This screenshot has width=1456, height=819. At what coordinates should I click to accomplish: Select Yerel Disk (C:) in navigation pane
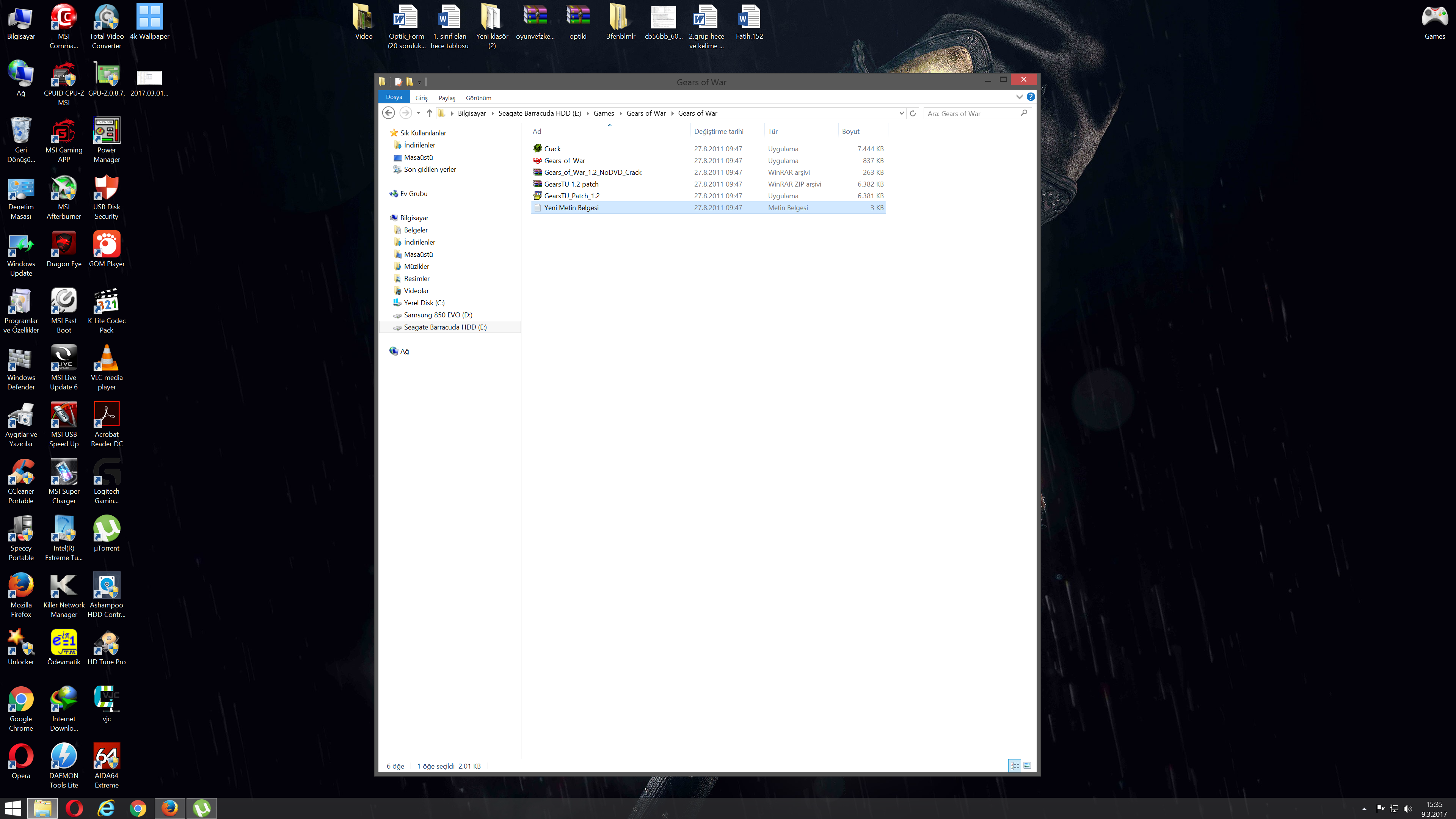tap(424, 303)
